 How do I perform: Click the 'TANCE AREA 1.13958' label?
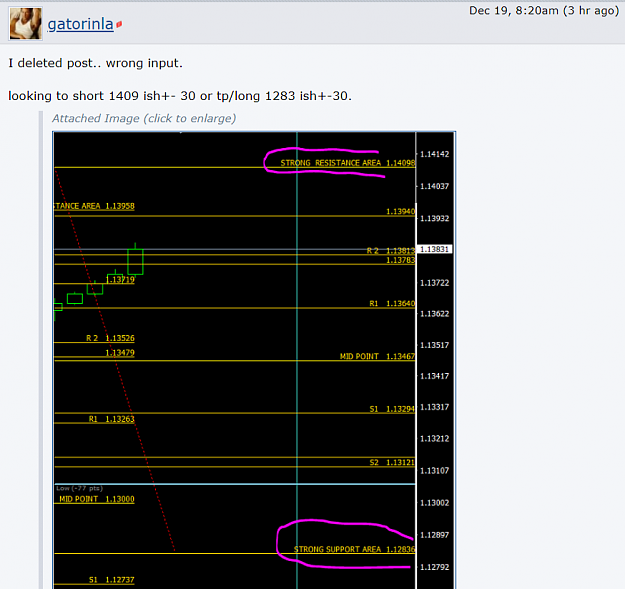pos(94,206)
